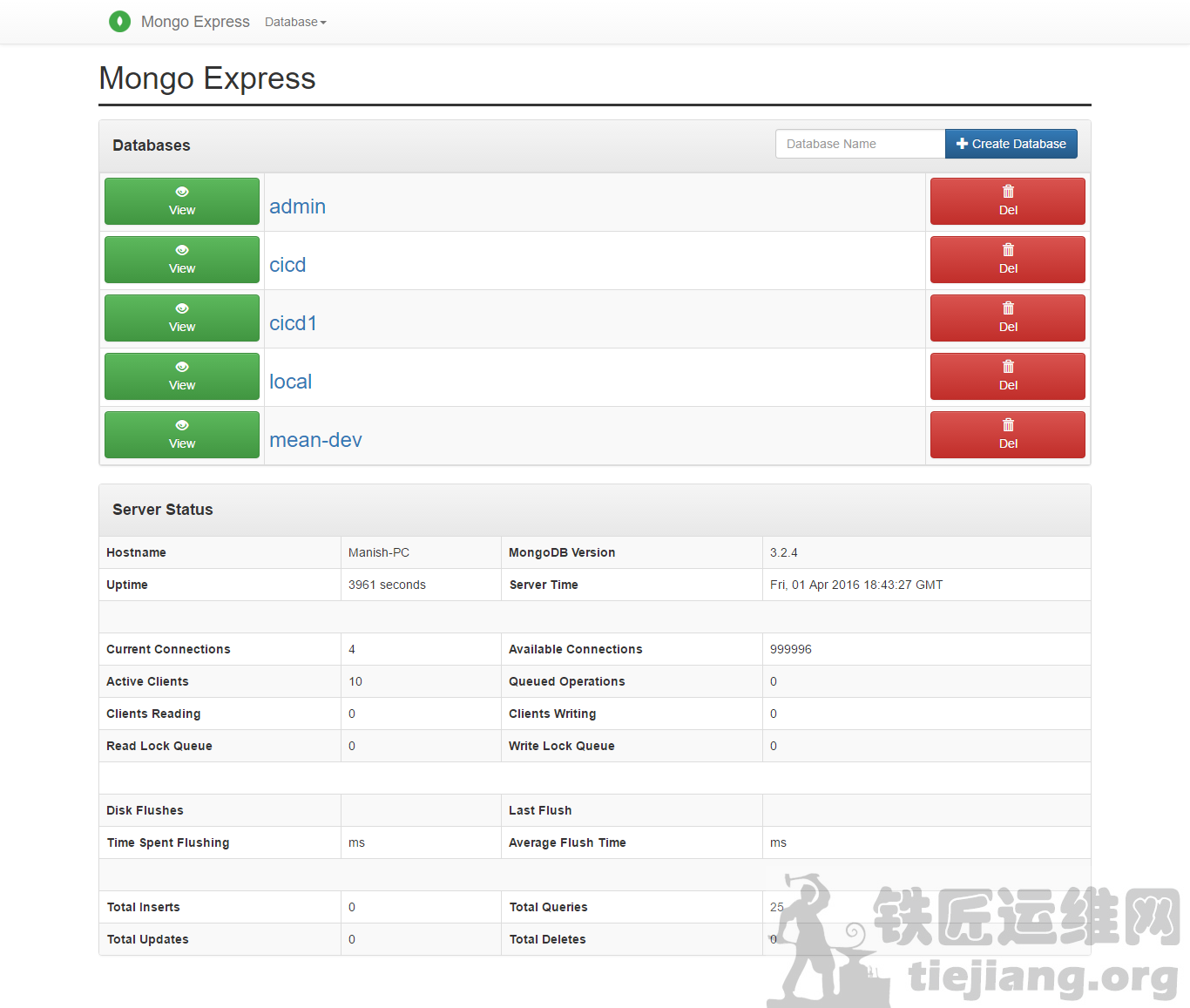The height and width of the screenshot is (1008, 1190).
Task: Delete the mean-dev database
Action: point(1007,435)
